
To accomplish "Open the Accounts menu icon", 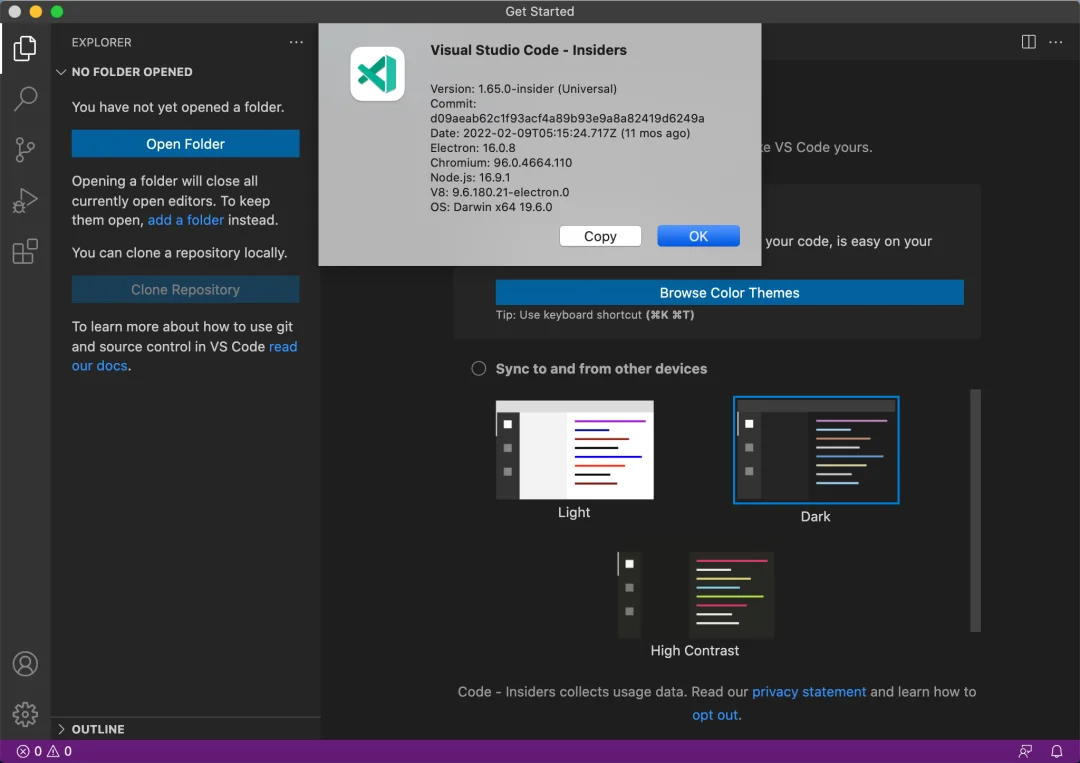I will (x=25, y=664).
